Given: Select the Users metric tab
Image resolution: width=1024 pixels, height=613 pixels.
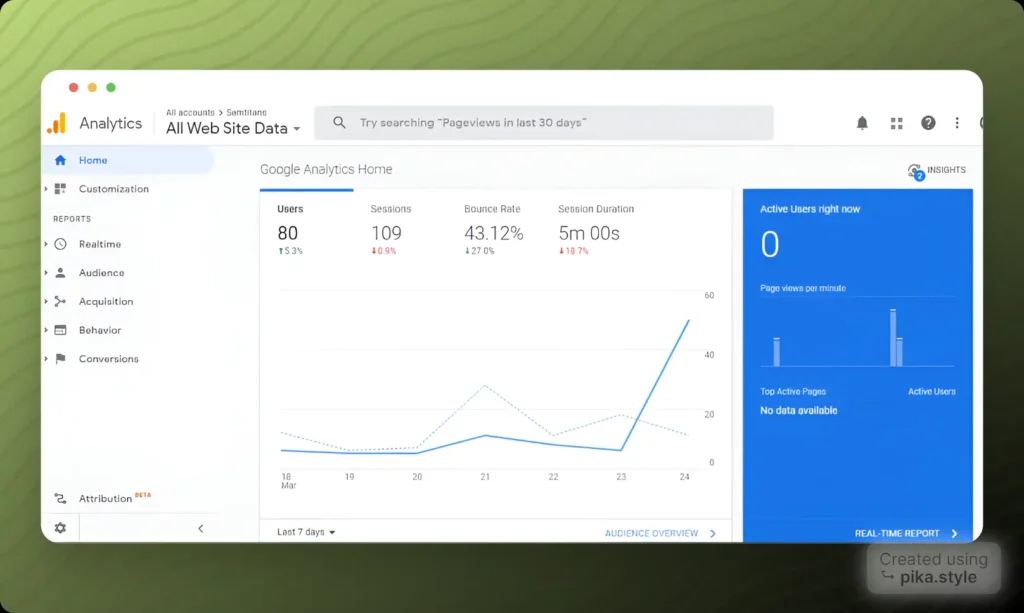Looking at the screenshot, I should point(306,229).
